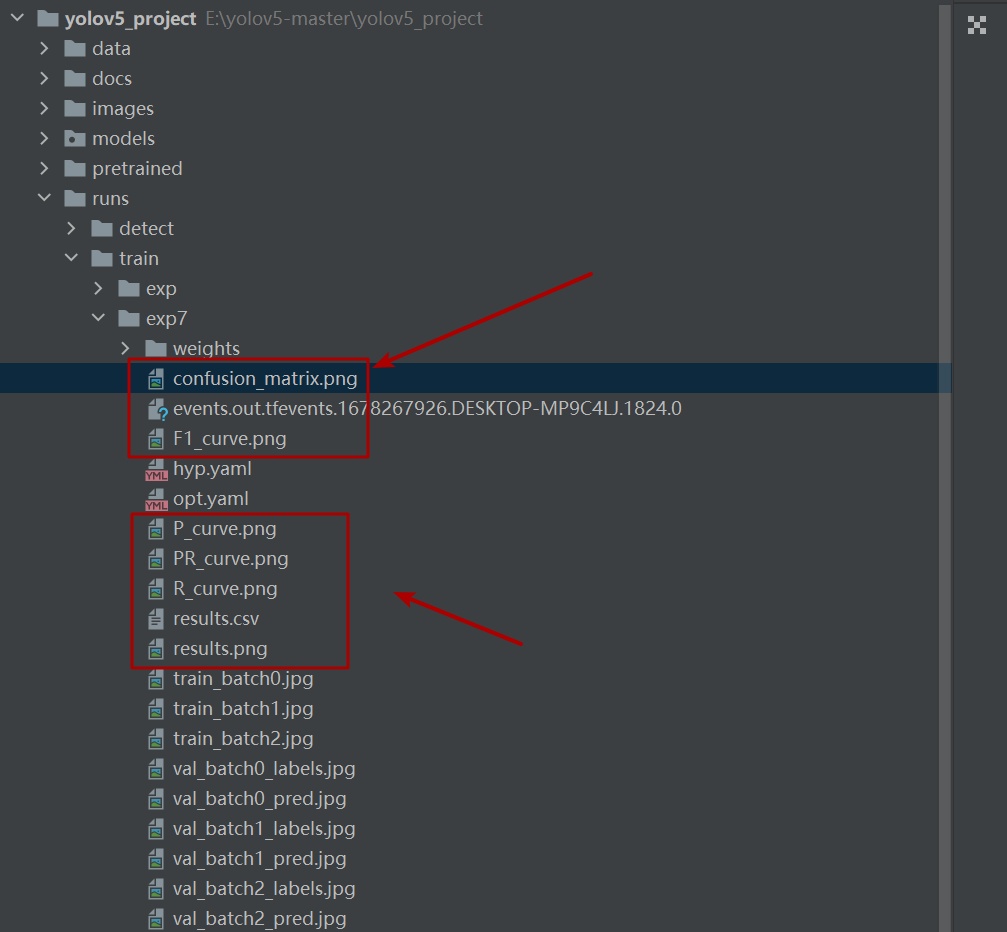Collapse the train folder
1007x932 pixels.
pos(71,258)
